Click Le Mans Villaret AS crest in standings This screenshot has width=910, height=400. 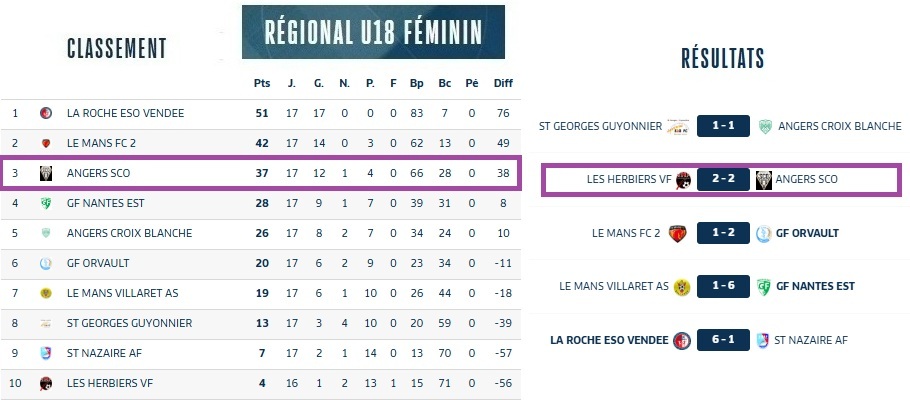[46, 293]
